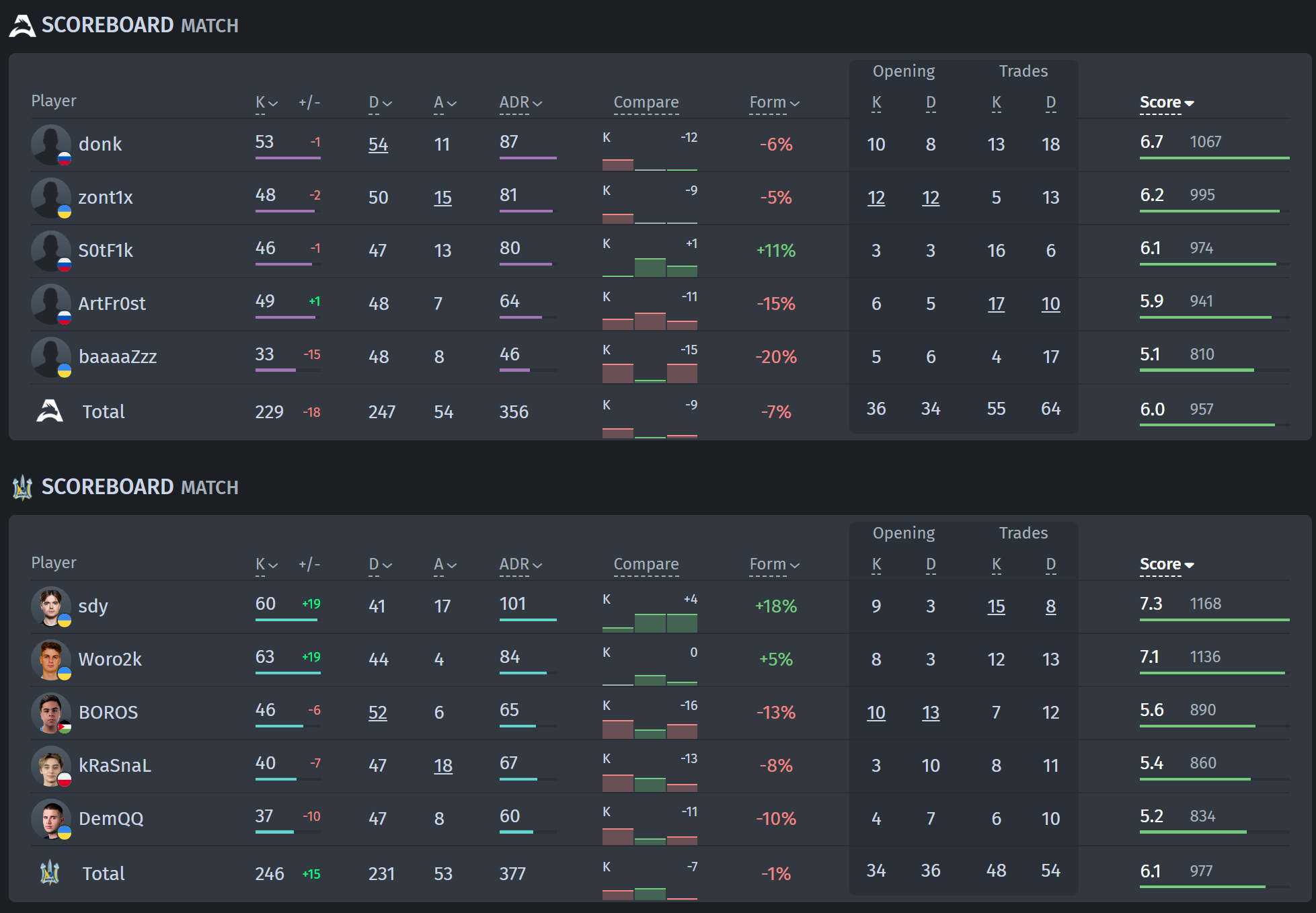Click sdy's 7.3 score progress bar
Image resolution: width=1316 pixels, height=913 pixels.
1214,620
